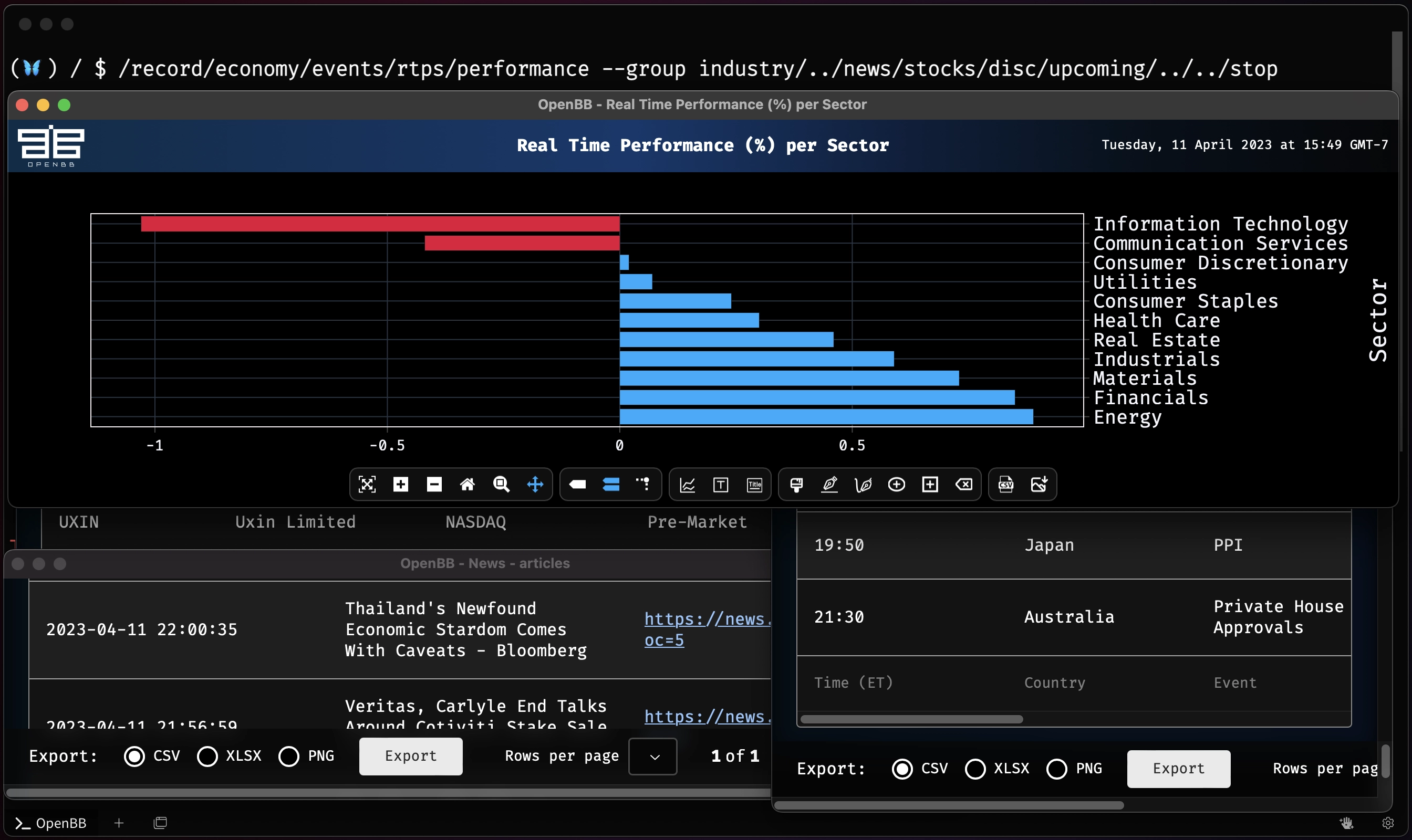Screen dimensions: 1412x840
Task: Click the Uxin Limited company cell
Action: [x=295, y=522]
